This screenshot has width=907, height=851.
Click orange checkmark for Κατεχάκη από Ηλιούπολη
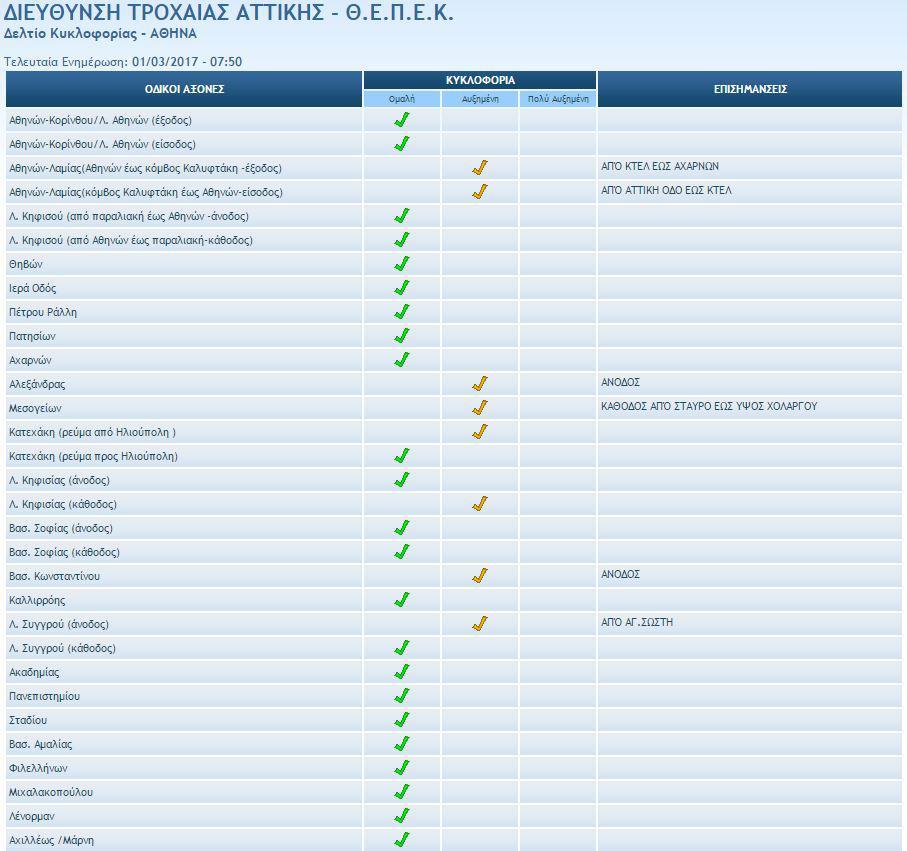click(x=480, y=432)
